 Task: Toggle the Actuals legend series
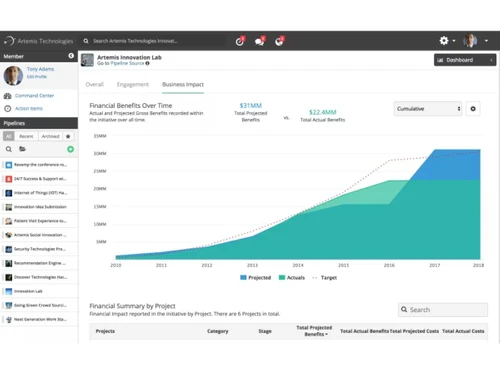(x=292, y=278)
